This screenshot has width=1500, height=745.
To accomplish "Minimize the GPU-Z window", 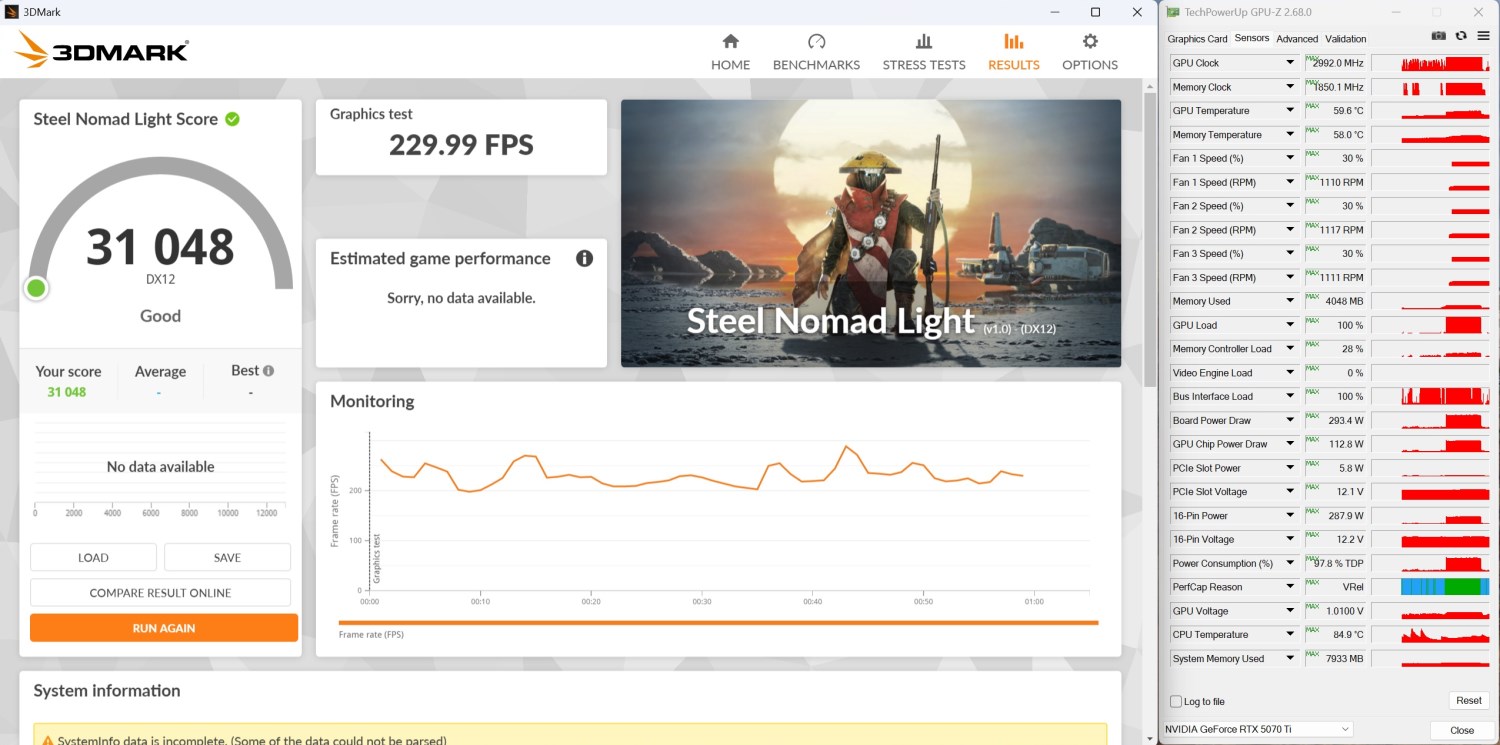I will [1394, 12].
